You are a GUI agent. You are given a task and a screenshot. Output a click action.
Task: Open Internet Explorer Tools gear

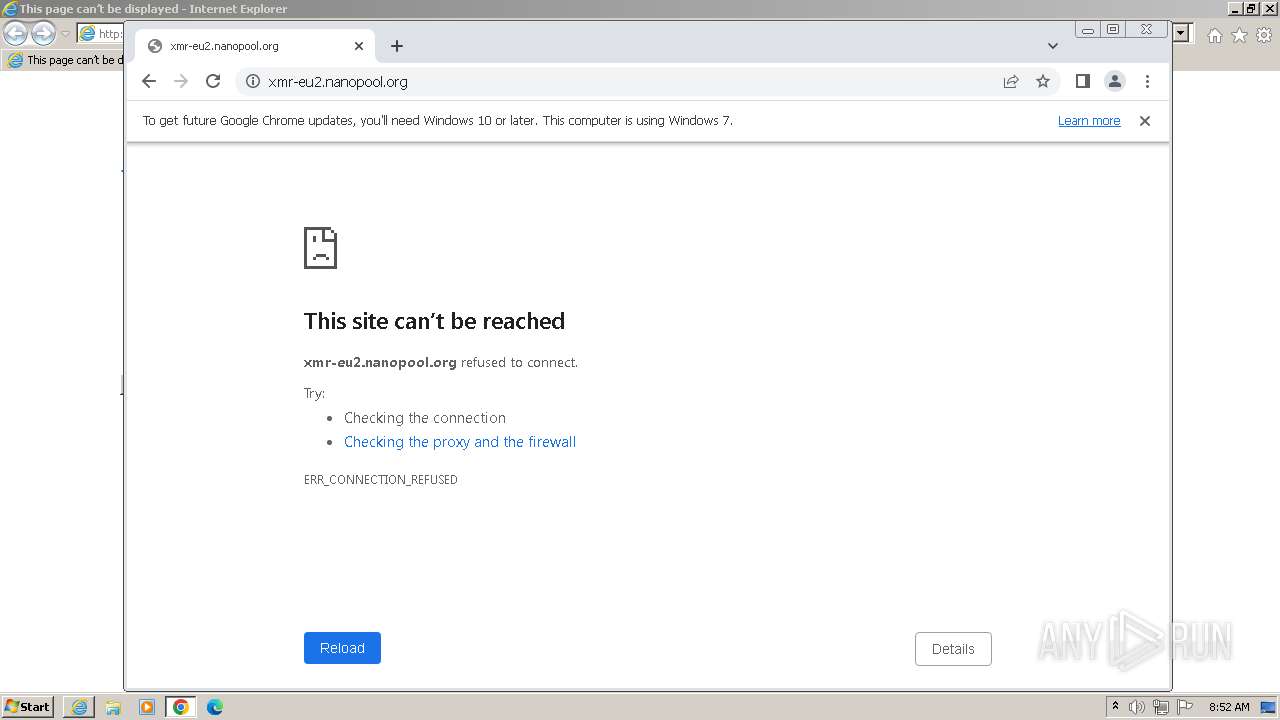(x=1264, y=35)
